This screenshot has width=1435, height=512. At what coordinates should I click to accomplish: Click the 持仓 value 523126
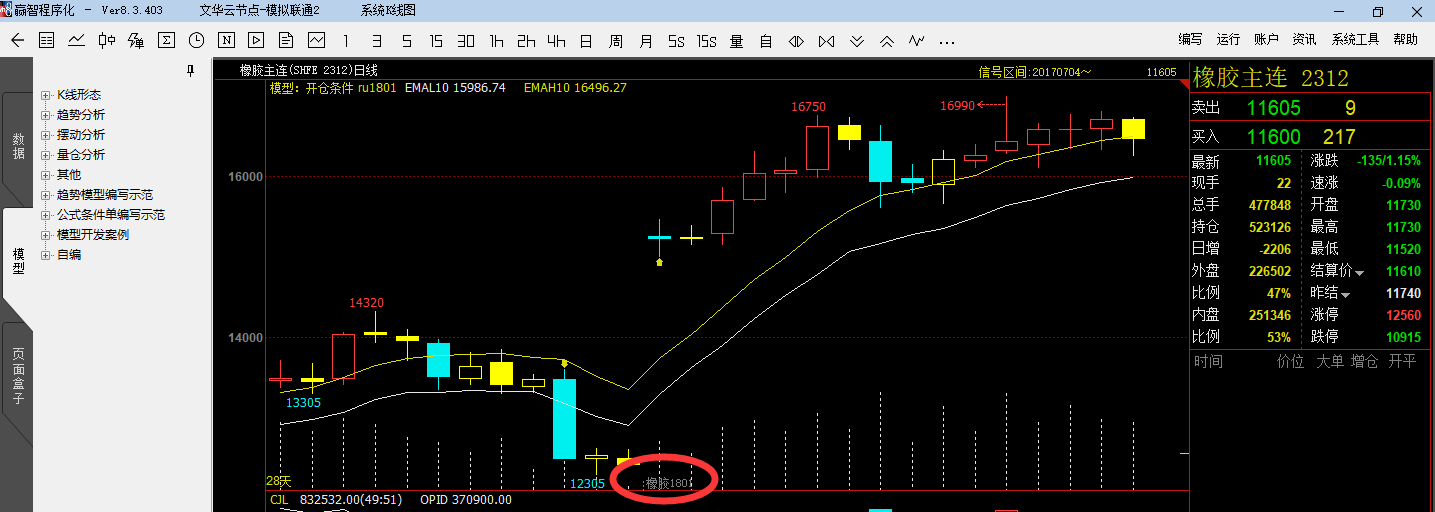click(1270, 227)
